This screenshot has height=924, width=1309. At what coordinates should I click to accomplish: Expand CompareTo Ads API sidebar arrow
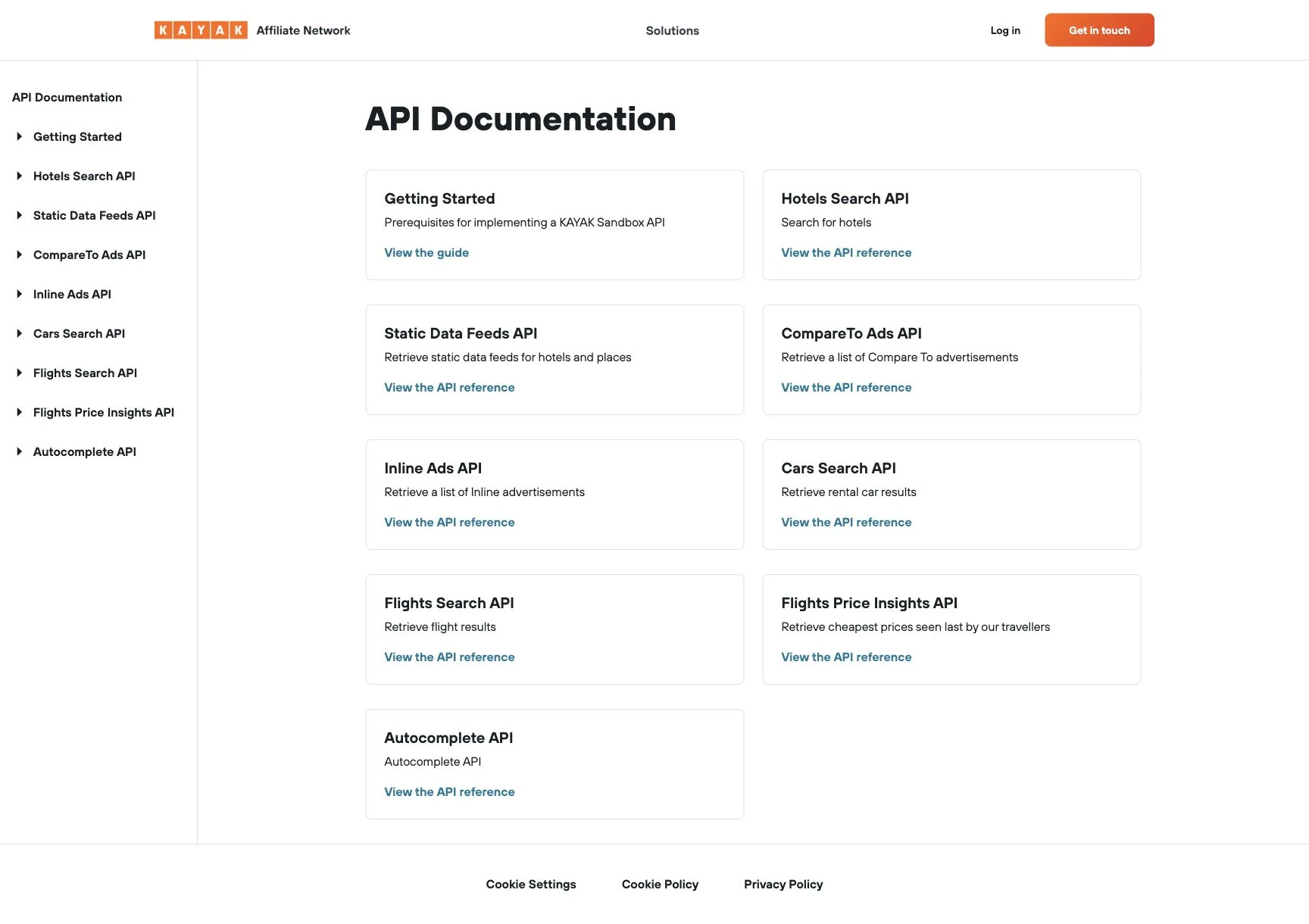[x=20, y=254]
